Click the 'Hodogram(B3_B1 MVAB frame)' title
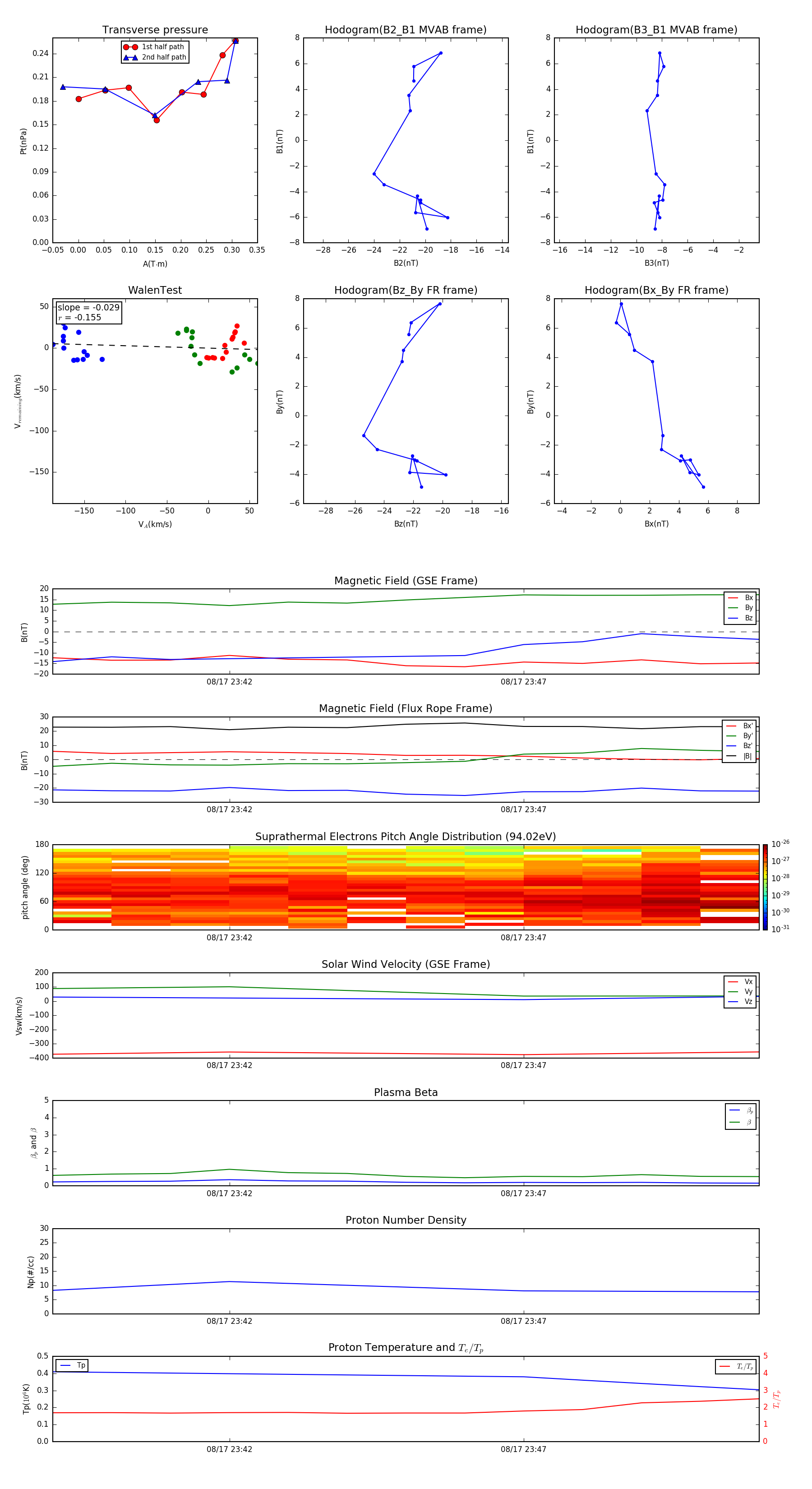The height and width of the screenshot is (1489, 812). (656, 30)
